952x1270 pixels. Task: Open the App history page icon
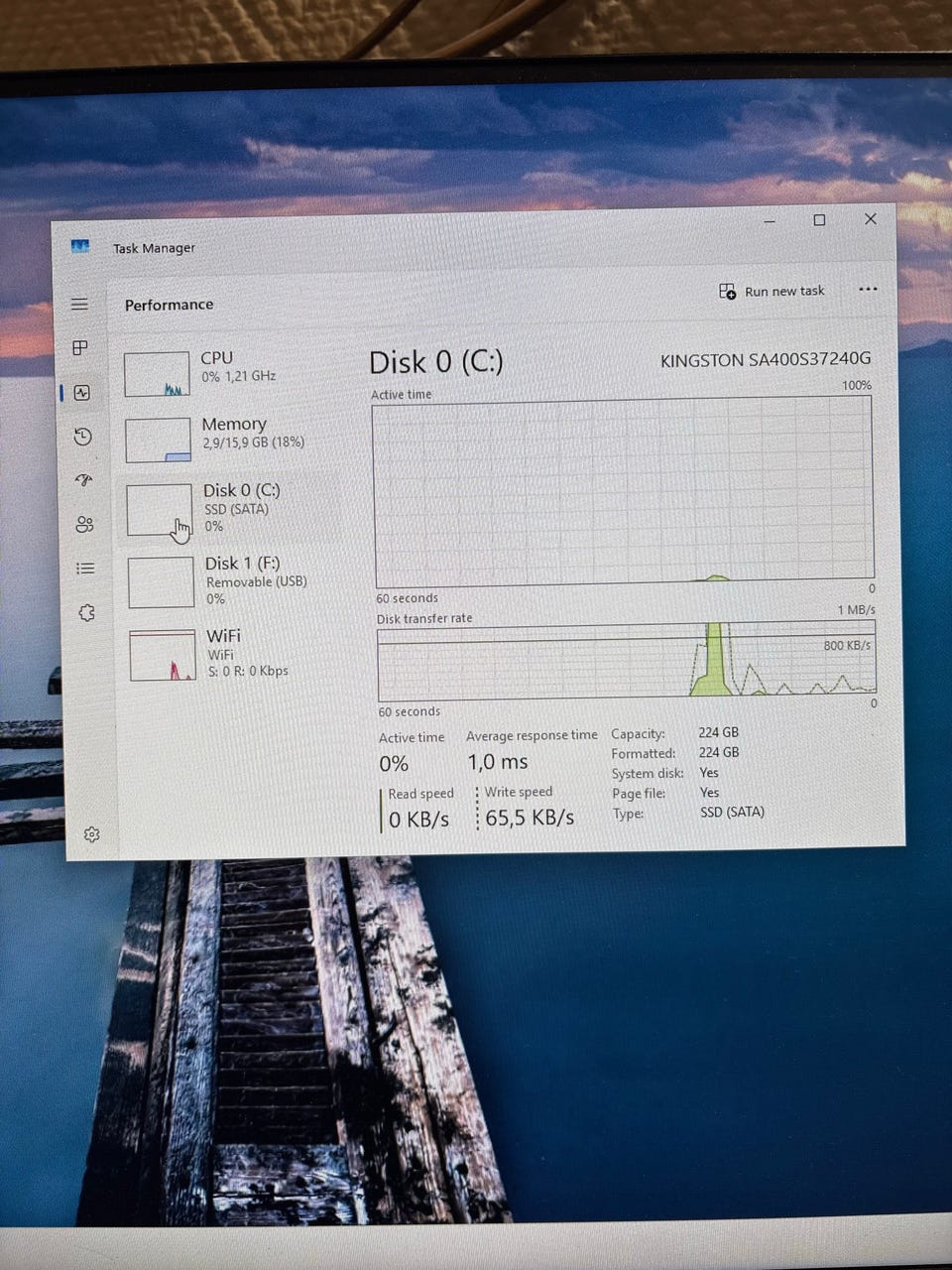pyautogui.click(x=82, y=437)
